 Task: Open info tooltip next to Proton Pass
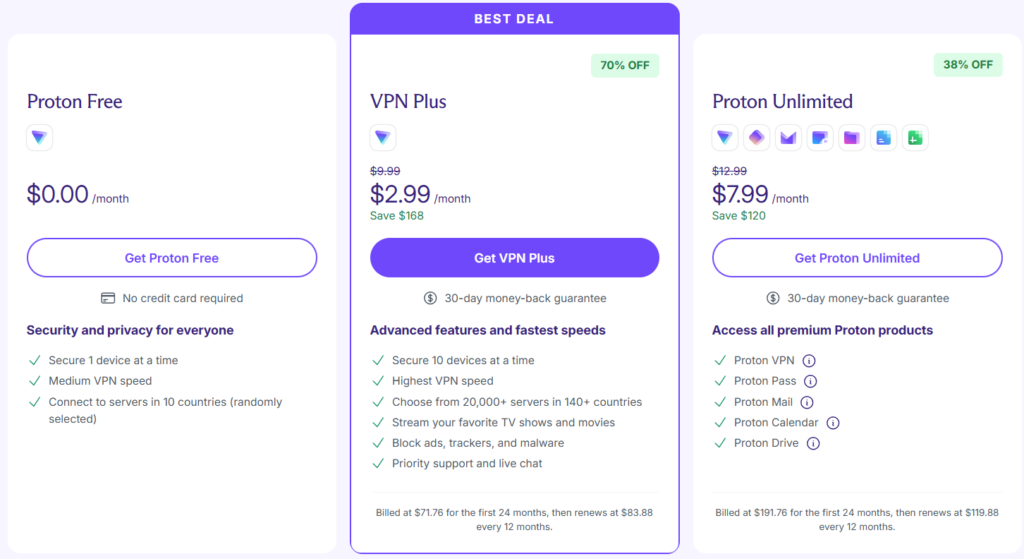point(810,381)
